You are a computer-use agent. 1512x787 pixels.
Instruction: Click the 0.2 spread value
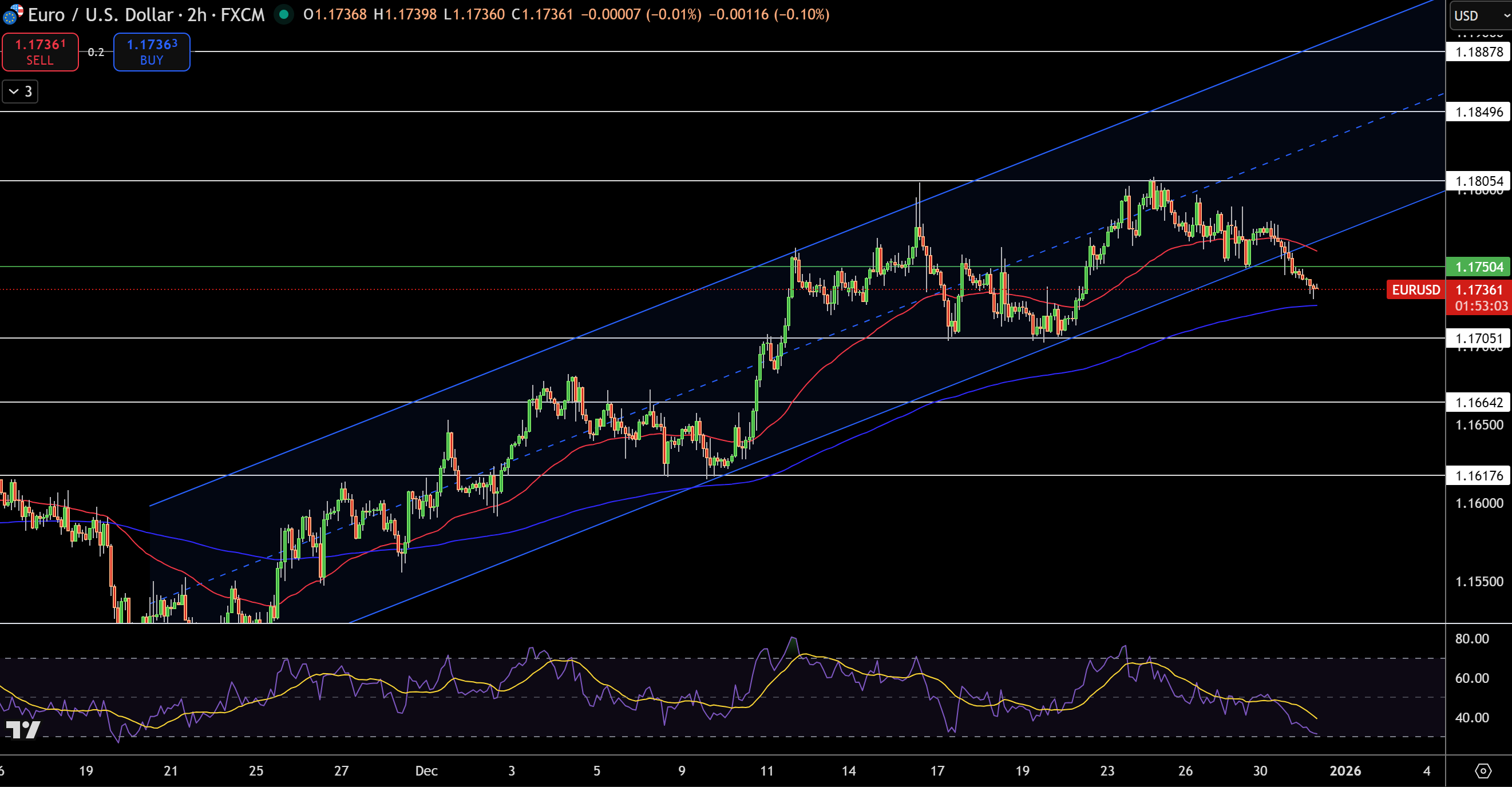click(x=96, y=52)
